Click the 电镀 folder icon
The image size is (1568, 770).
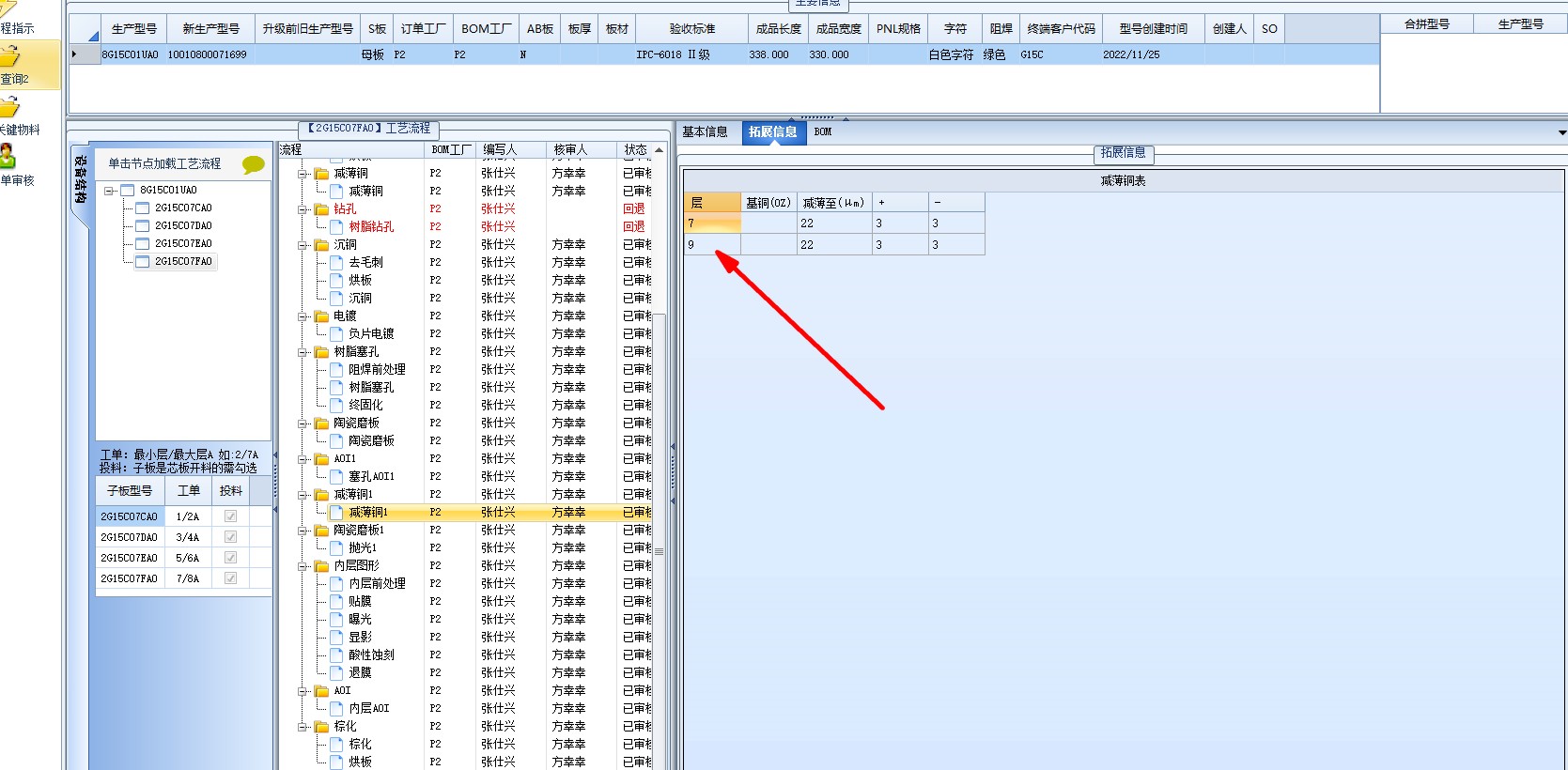[321, 316]
